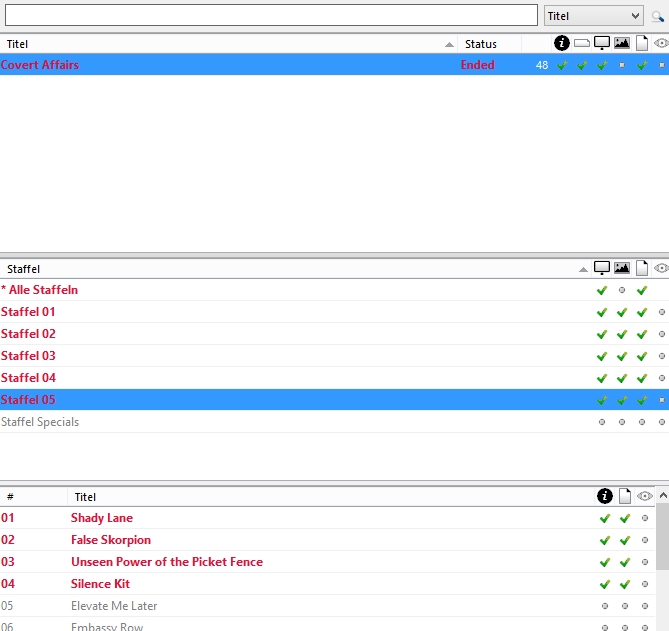This screenshot has height=631, width=669.
Task: Click info checkmark of Unseen Power episode
Action: 605,562
